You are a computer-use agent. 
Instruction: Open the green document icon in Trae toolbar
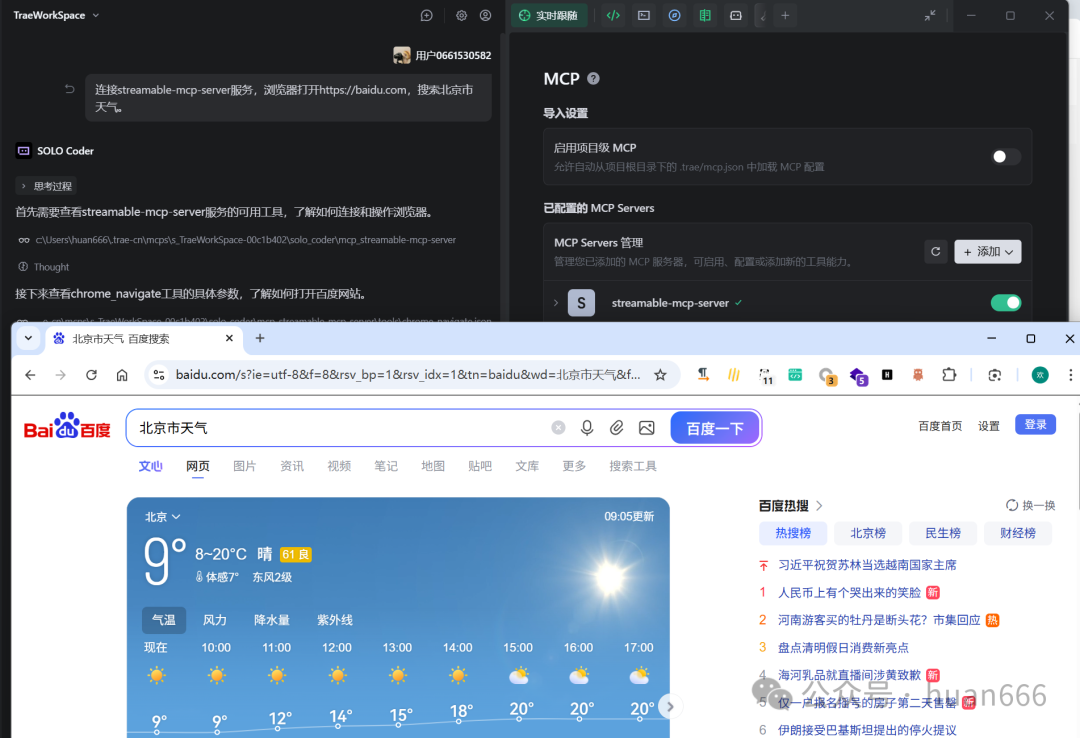[705, 15]
